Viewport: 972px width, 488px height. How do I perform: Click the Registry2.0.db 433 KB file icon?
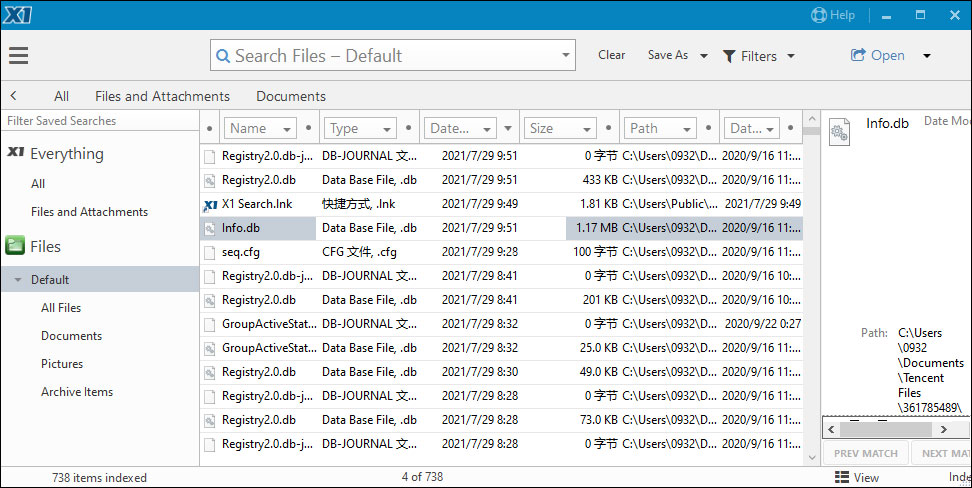(210, 180)
